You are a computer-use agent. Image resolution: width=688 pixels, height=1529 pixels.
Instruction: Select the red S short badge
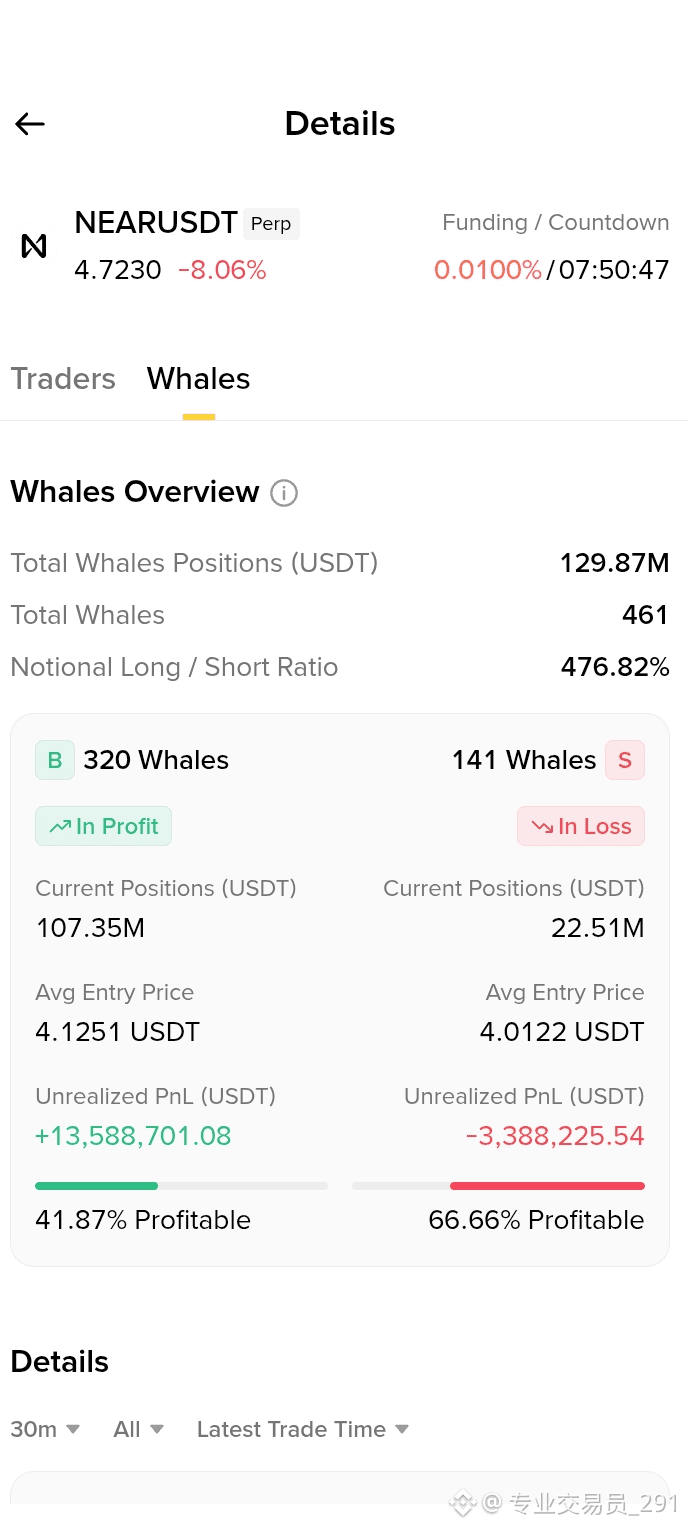pos(625,760)
